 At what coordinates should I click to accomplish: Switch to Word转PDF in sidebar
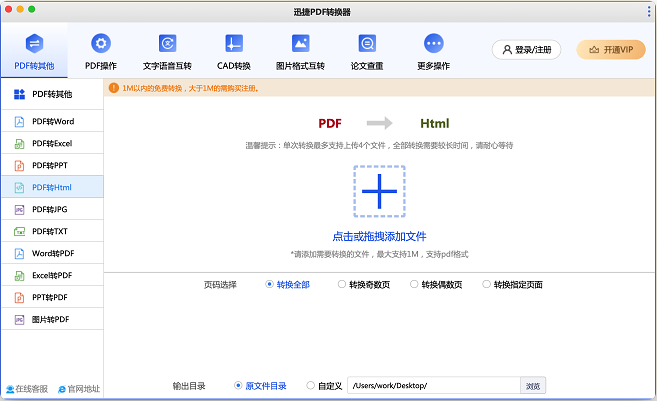click(x=52, y=254)
